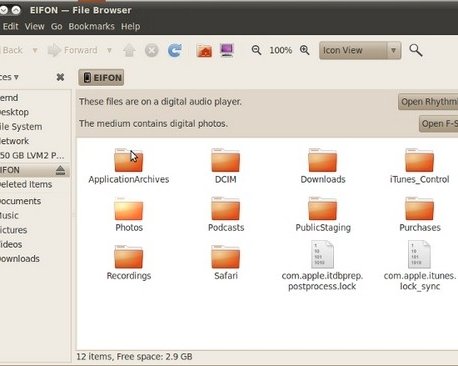Click the Open F-Spot button
Image resolution: width=458 pixels, height=366 pixels.
438,124
